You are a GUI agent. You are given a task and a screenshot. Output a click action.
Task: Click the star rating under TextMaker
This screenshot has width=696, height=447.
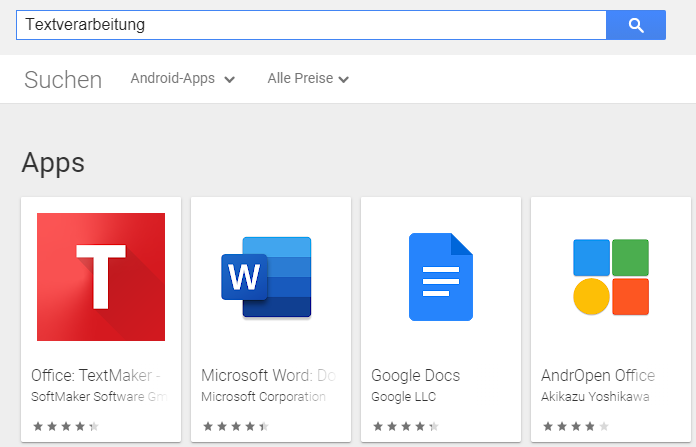point(66,427)
